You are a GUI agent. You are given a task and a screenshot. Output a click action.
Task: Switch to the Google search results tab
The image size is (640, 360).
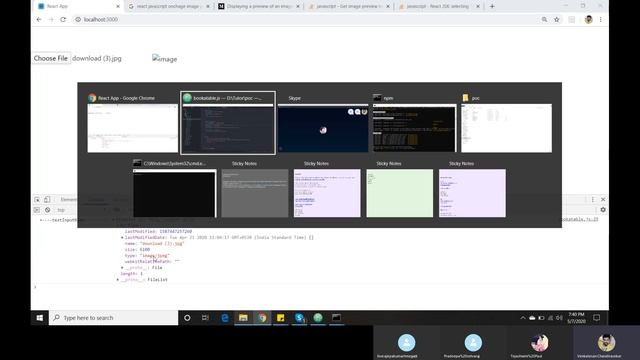coord(169,6)
